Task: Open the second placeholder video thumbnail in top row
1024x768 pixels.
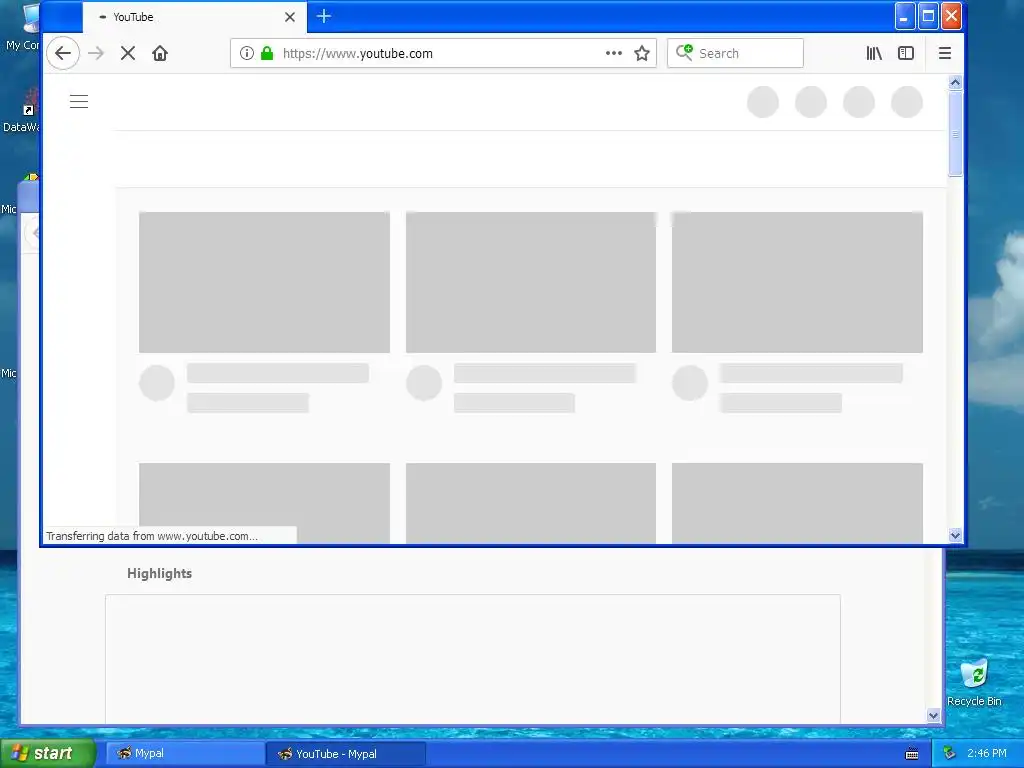Action: click(531, 282)
